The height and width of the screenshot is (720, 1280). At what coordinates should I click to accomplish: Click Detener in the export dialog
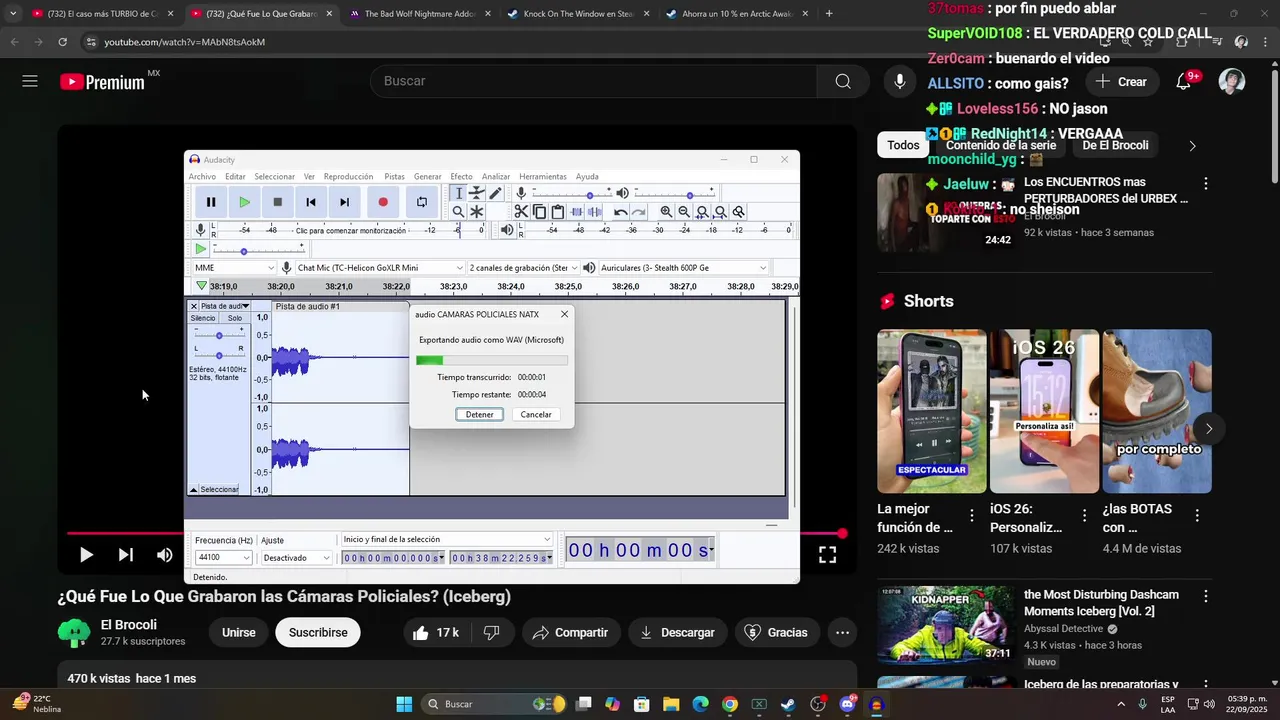tap(480, 414)
